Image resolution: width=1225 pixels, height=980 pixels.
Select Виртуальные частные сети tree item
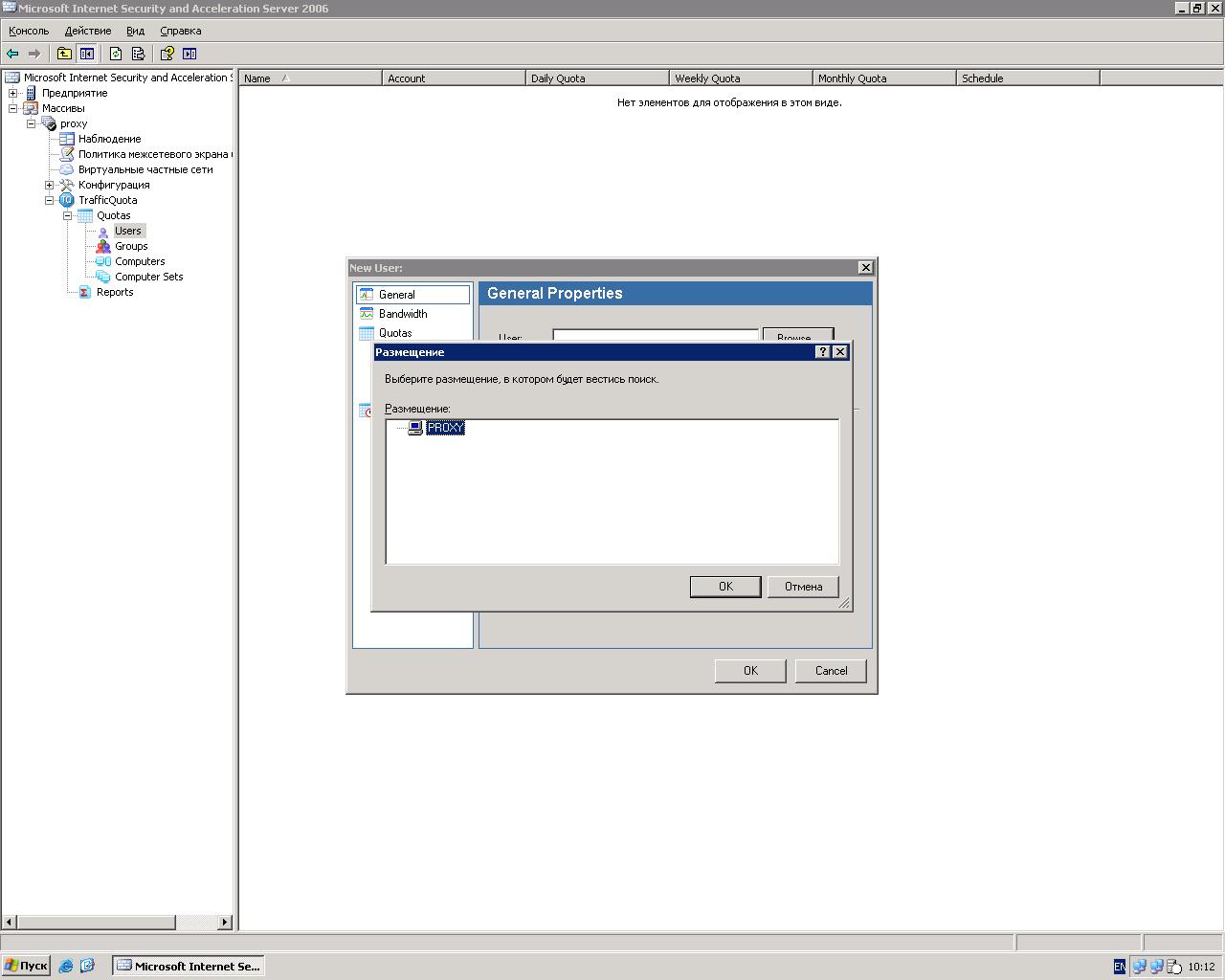tap(145, 169)
